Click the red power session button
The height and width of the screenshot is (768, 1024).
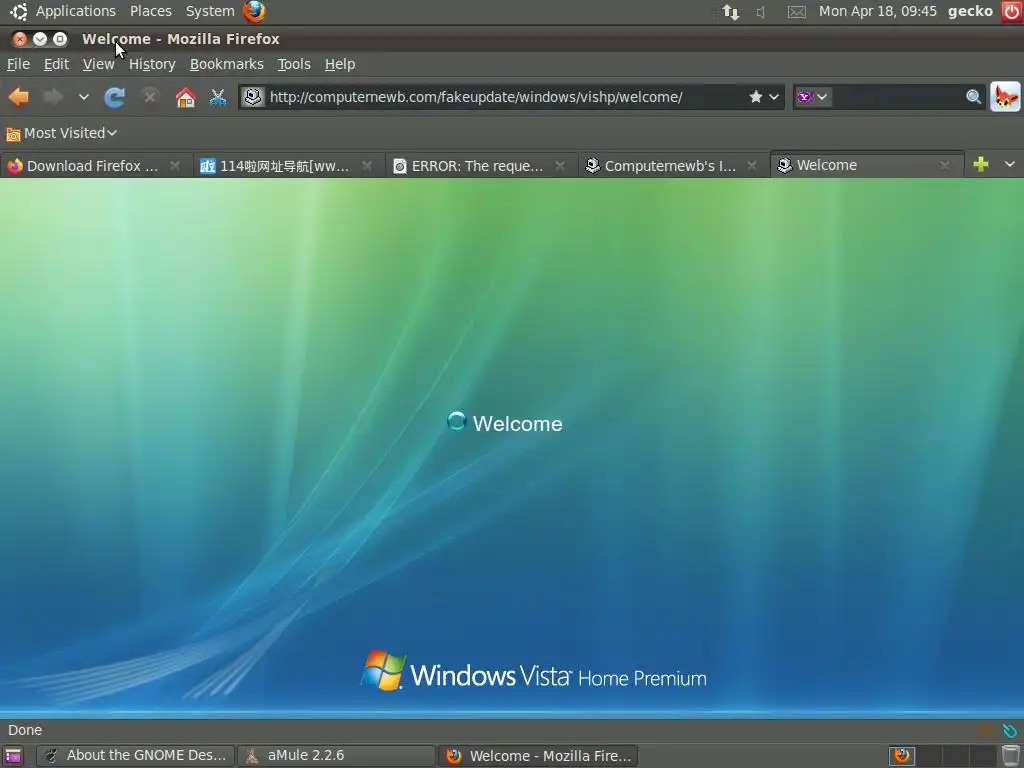(x=1012, y=11)
